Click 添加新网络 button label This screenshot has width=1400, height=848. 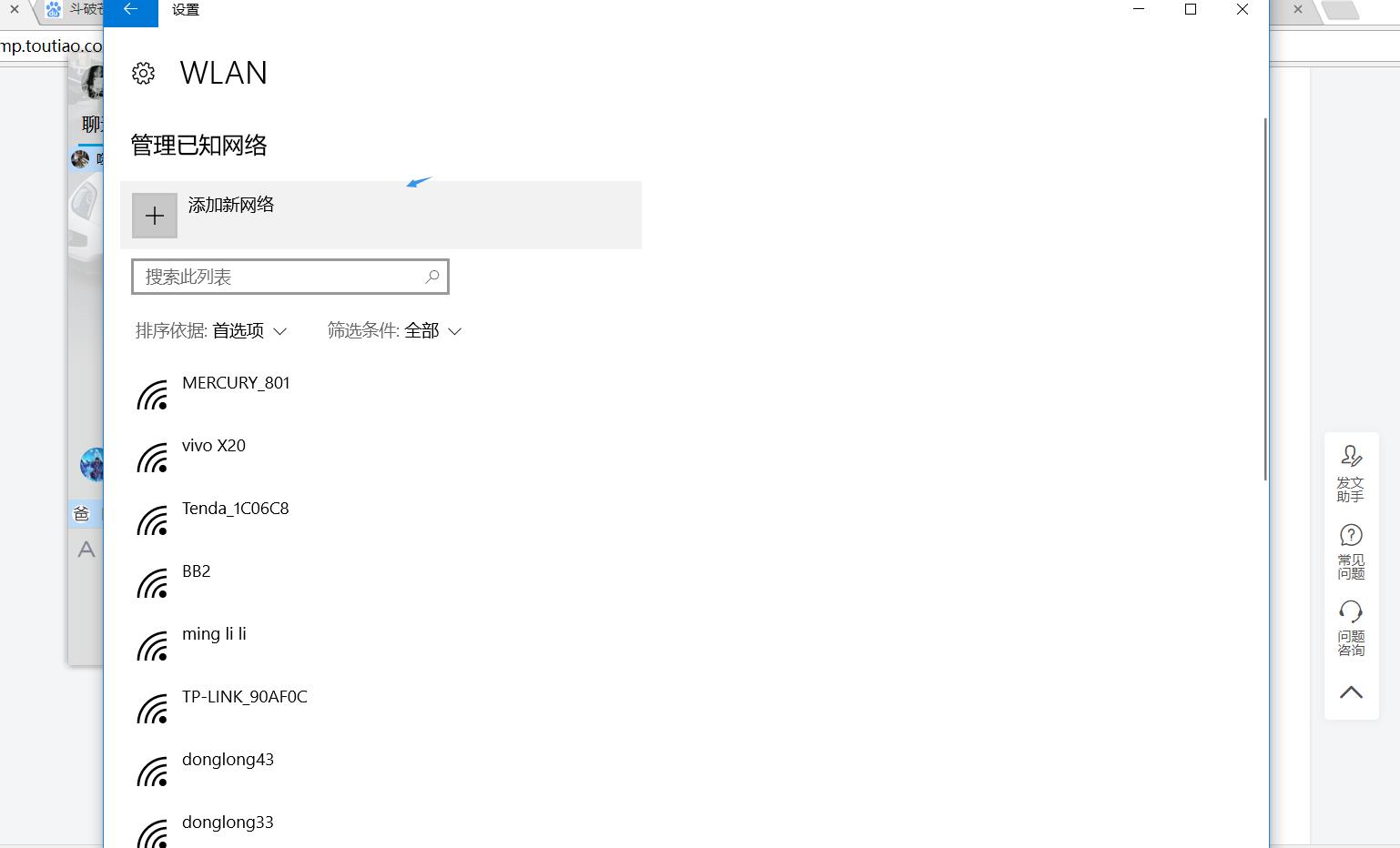pos(231,205)
